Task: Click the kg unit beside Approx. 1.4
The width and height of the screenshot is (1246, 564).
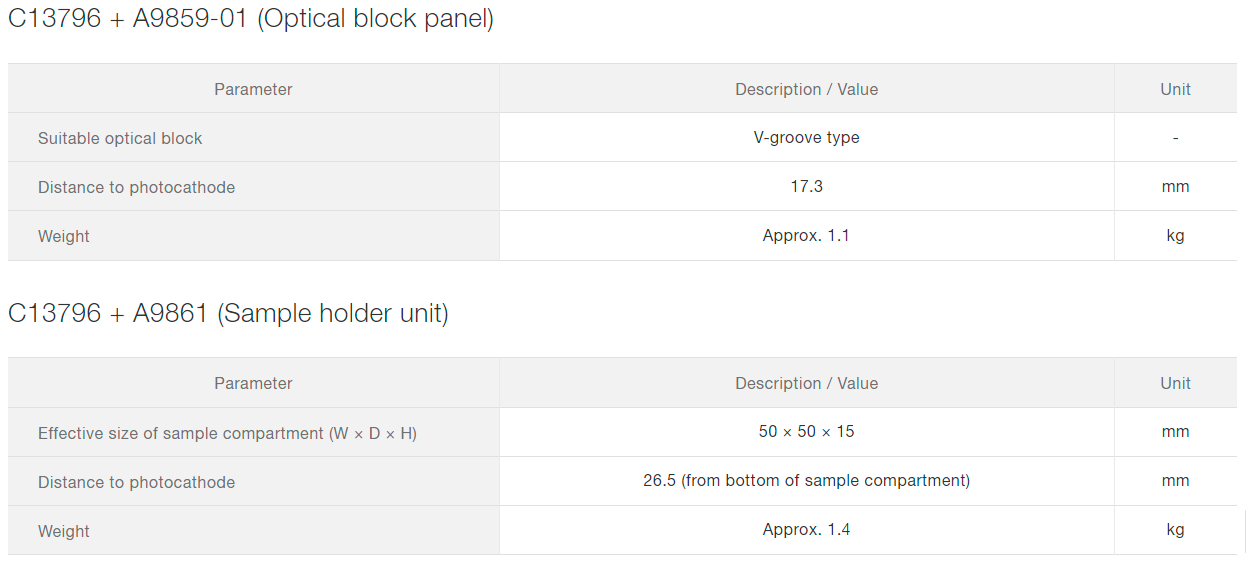Action: [x=1175, y=530]
